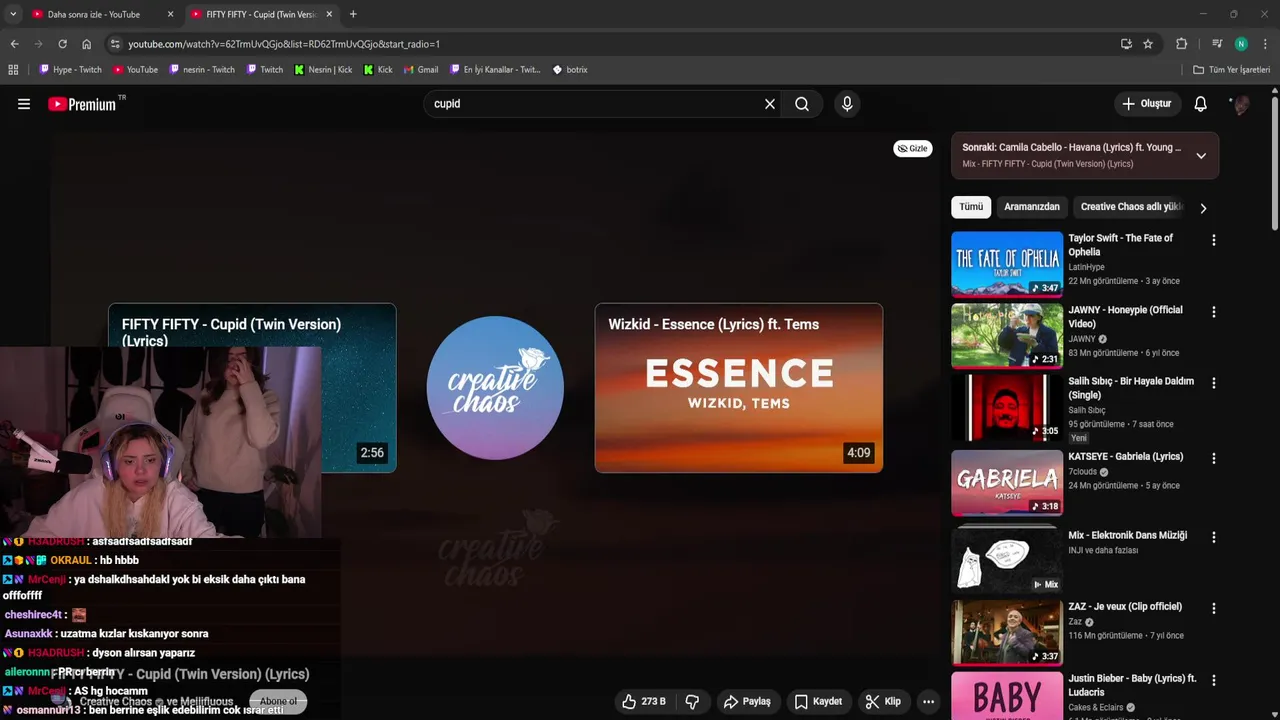1280x720 pixels.
Task: Clear the search box with the X
Action: (x=770, y=104)
